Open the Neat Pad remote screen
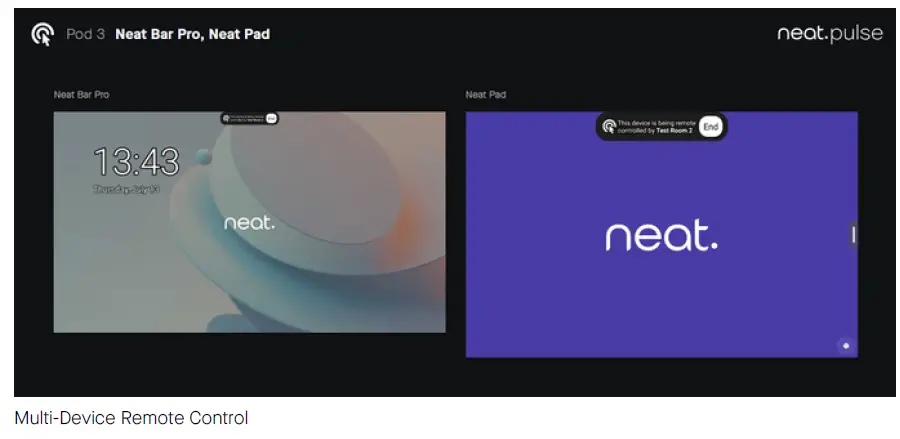This screenshot has height=439, width=900. pos(662,235)
